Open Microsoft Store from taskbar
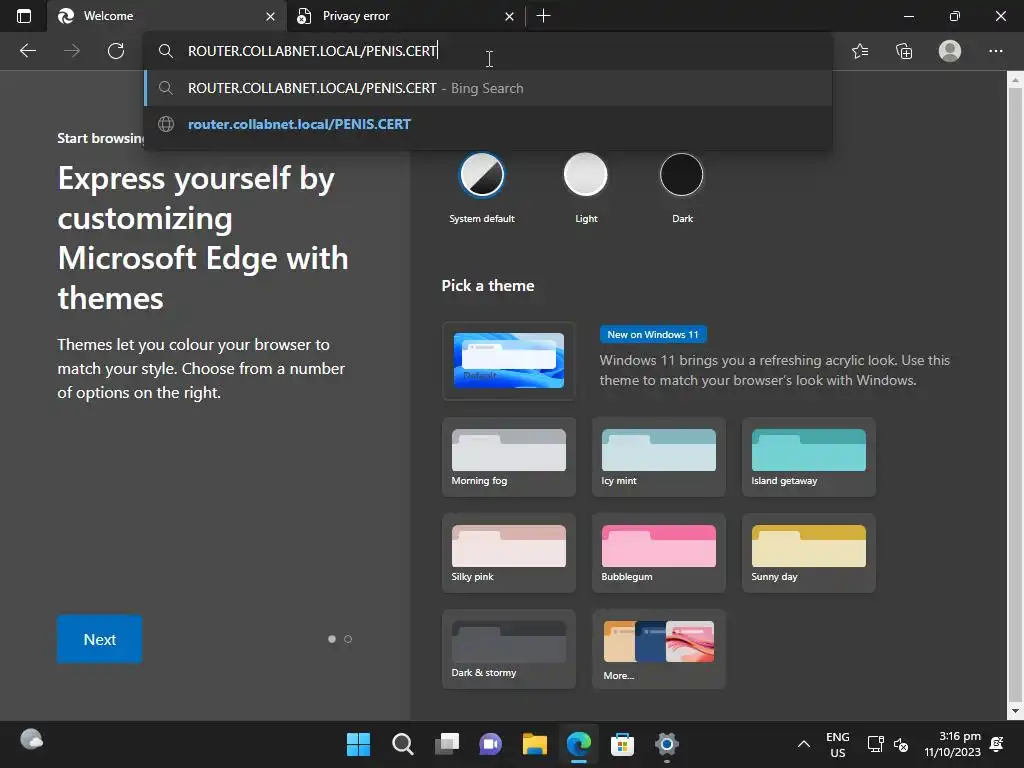This screenshot has width=1024, height=768. tap(622, 744)
